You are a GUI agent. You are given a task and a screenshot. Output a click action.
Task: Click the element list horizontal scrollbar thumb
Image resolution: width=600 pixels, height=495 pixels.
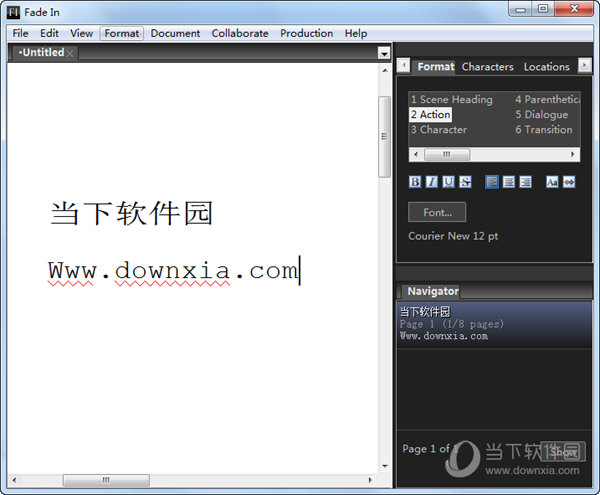coord(447,154)
